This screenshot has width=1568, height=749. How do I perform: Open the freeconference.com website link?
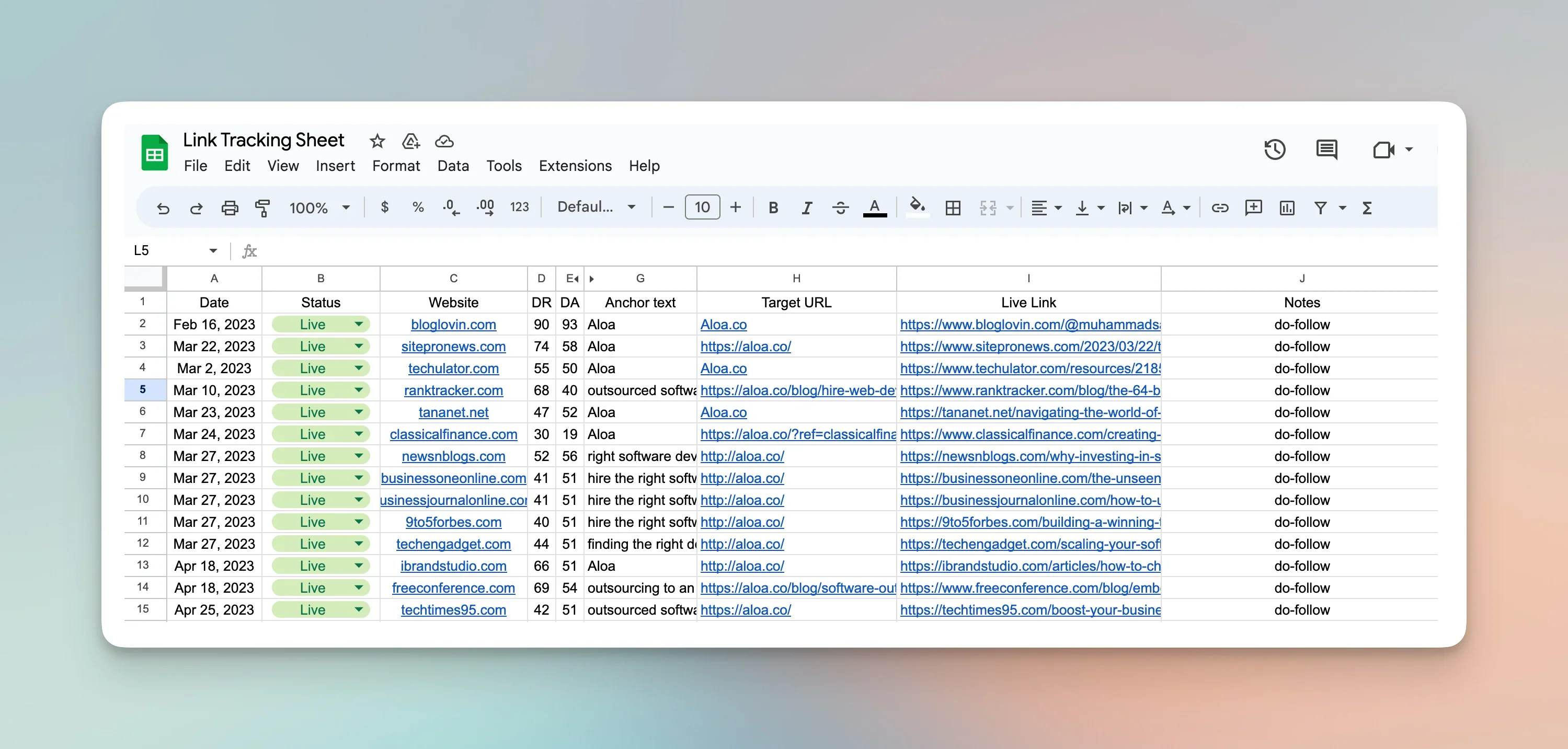(453, 588)
